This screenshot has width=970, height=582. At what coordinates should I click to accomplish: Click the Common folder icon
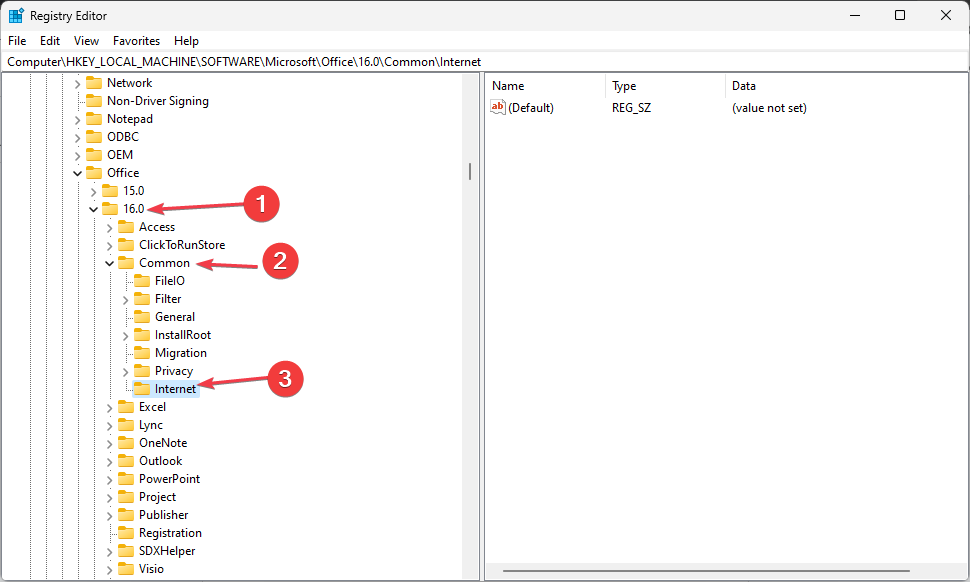click(126, 263)
